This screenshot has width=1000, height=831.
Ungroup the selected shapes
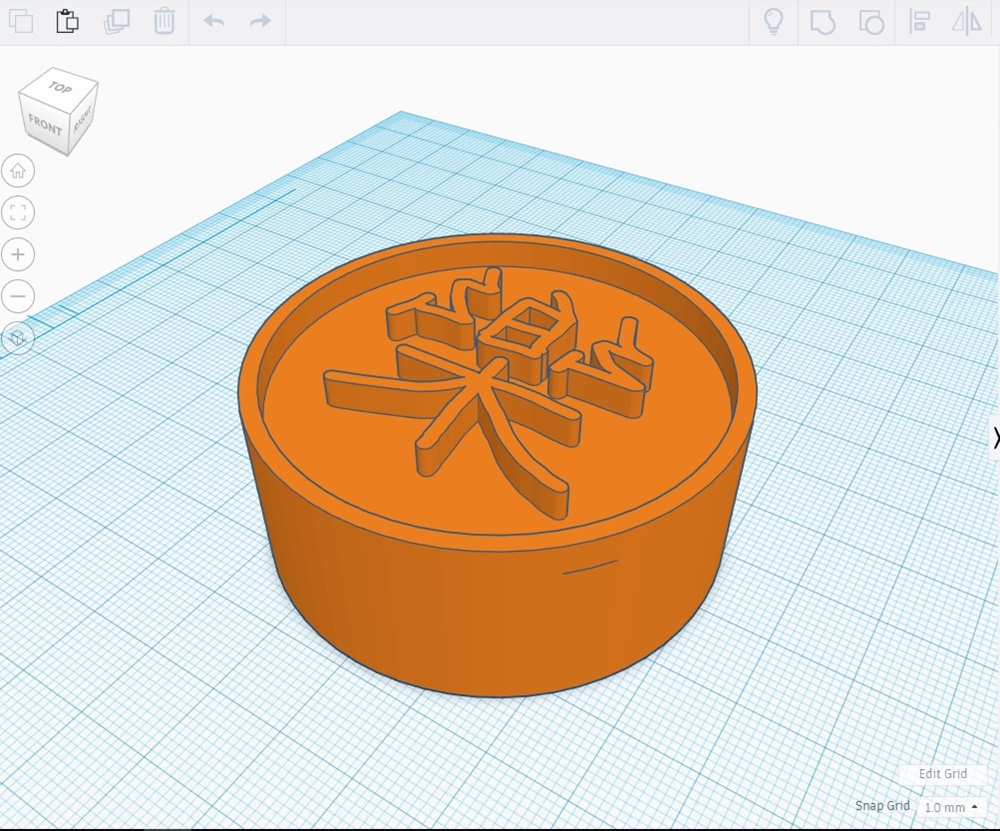pos(871,22)
